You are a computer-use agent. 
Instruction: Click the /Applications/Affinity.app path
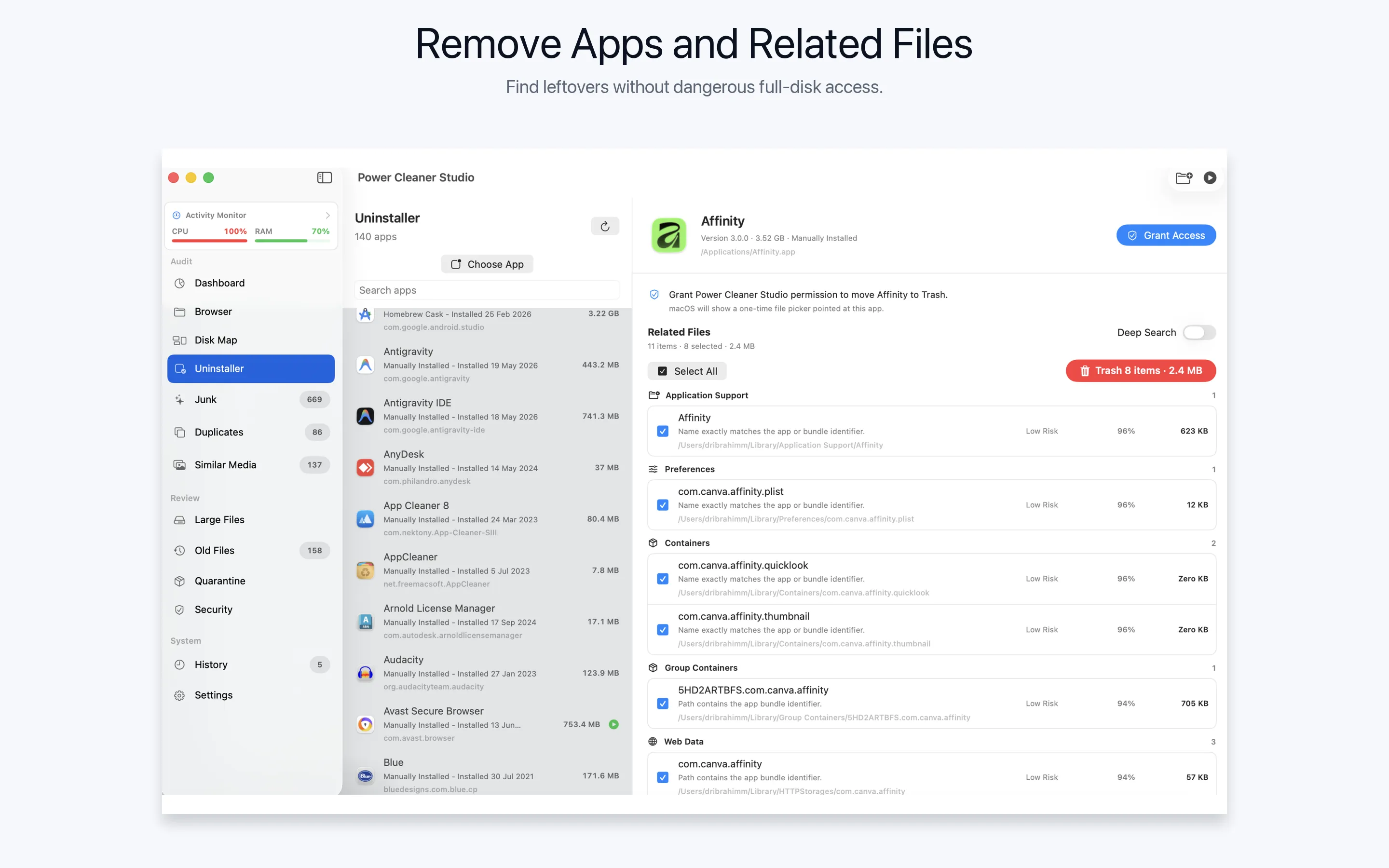(x=748, y=252)
